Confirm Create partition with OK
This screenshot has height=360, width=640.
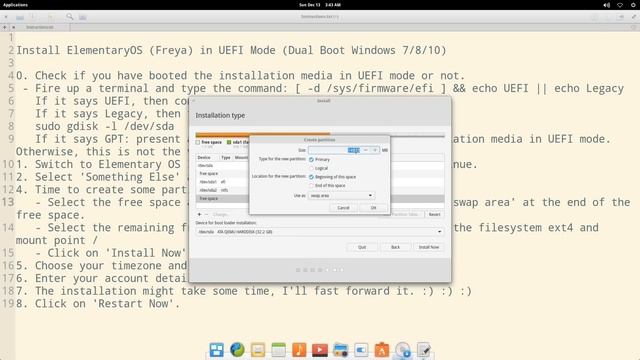pyautogui.click(x=373, y=208)
